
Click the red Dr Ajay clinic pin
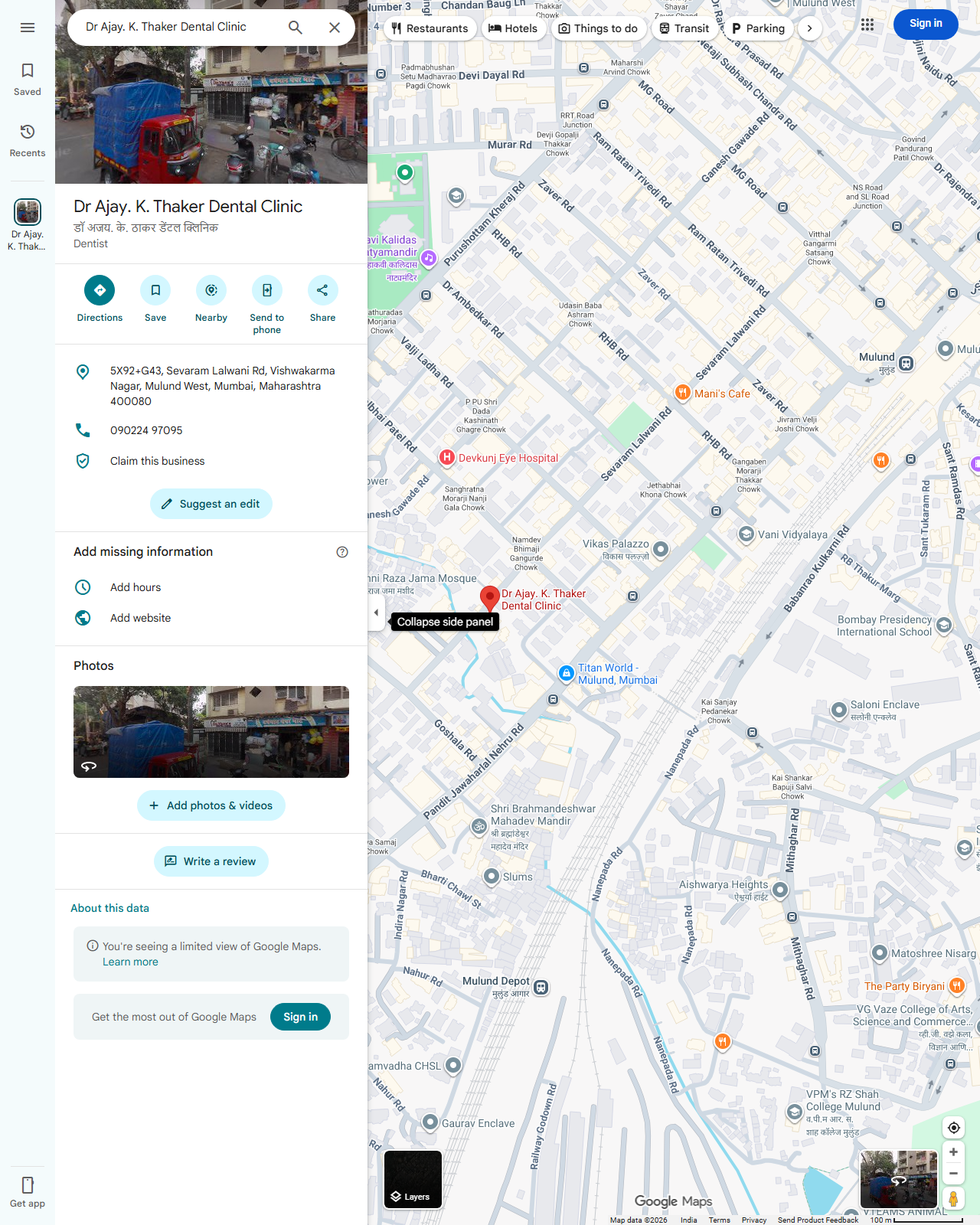coord(490,599)
